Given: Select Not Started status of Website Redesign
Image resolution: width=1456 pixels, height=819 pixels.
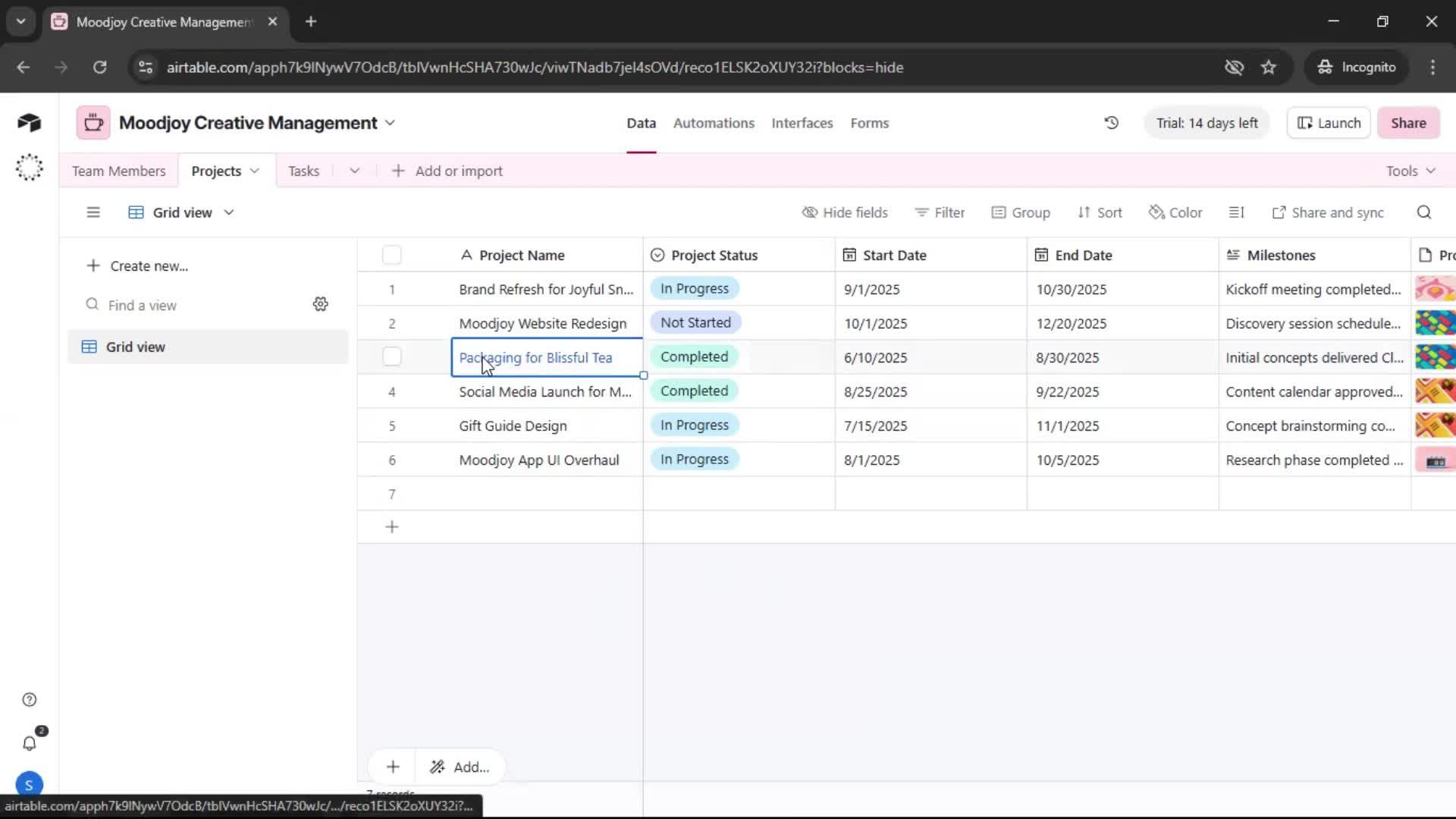Looking at the screenshot, I should point(695,322).
